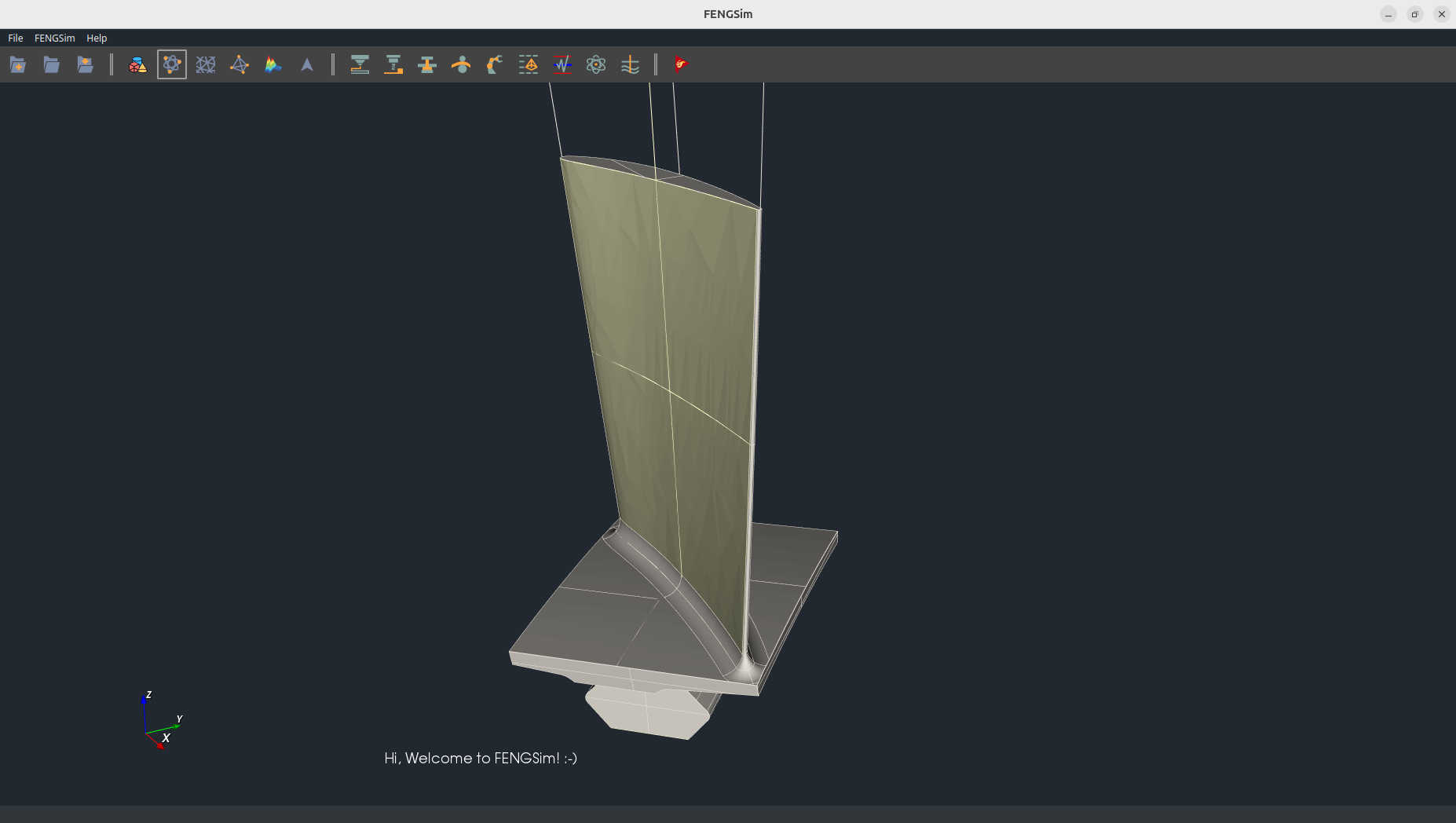Click the gray arrowhead navigation icon
This screenshot has height=823, width=1456.
pos(307,64)
